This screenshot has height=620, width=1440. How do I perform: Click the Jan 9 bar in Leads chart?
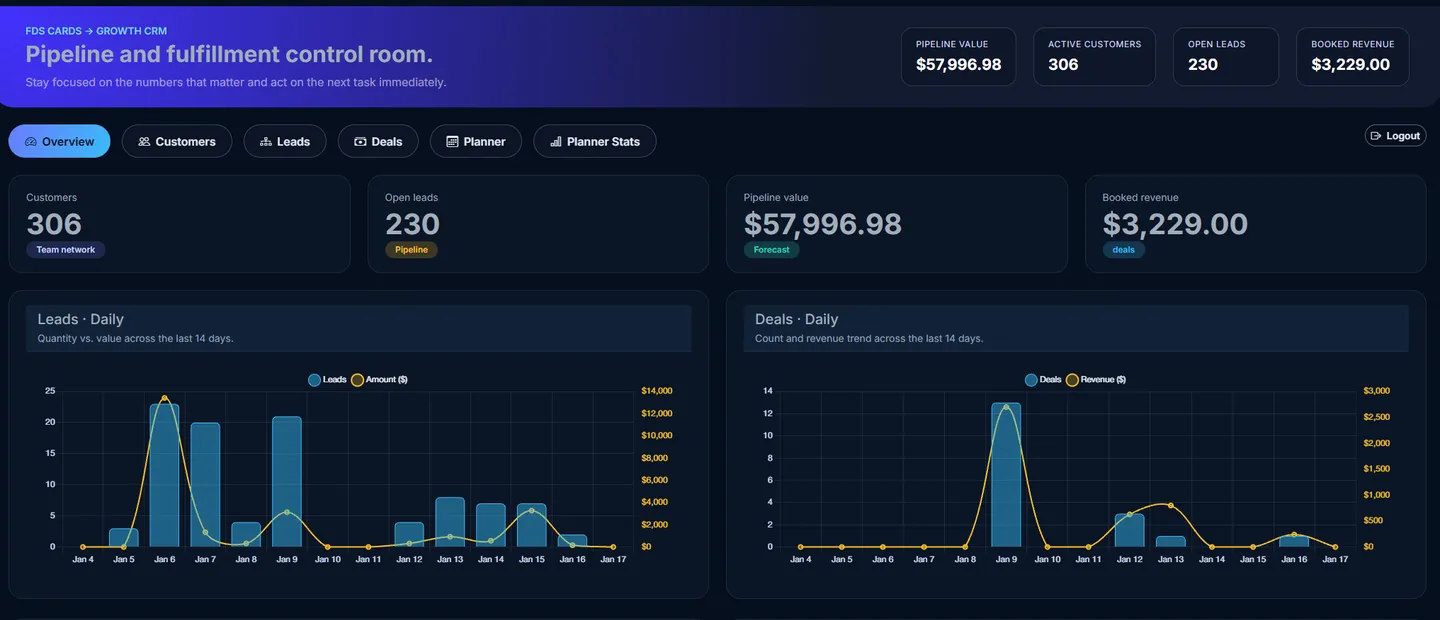(287, 482)
